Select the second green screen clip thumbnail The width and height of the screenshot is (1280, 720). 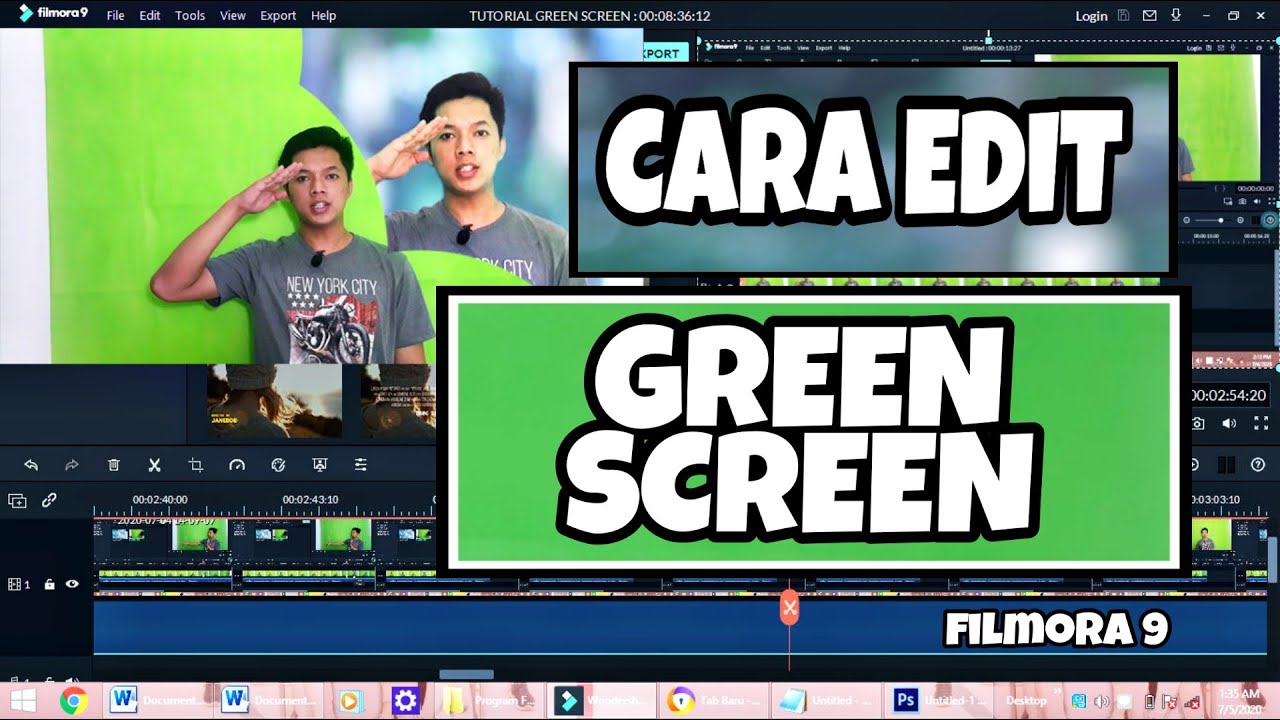pos(344,535)
